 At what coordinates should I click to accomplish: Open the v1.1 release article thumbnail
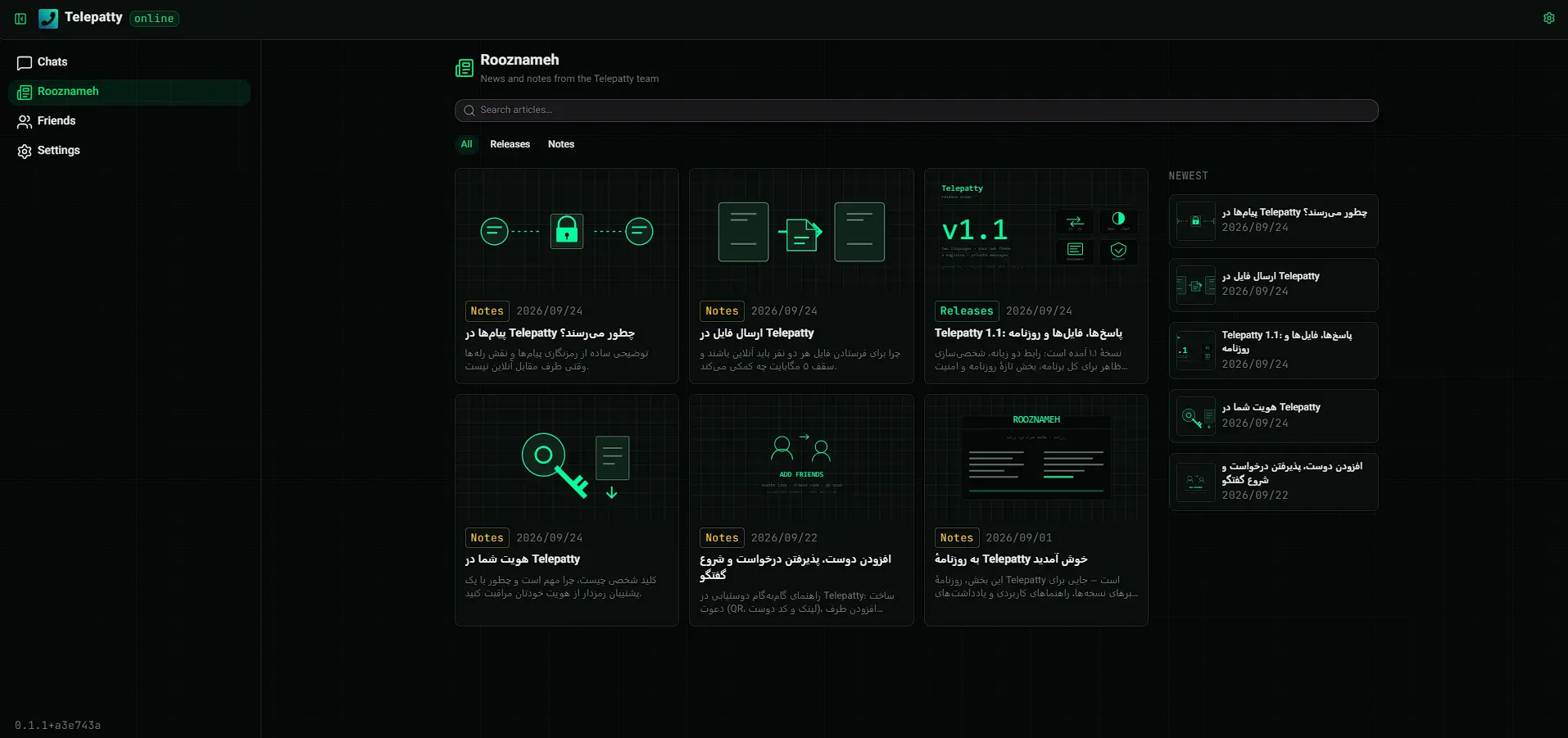(1036, 232)
